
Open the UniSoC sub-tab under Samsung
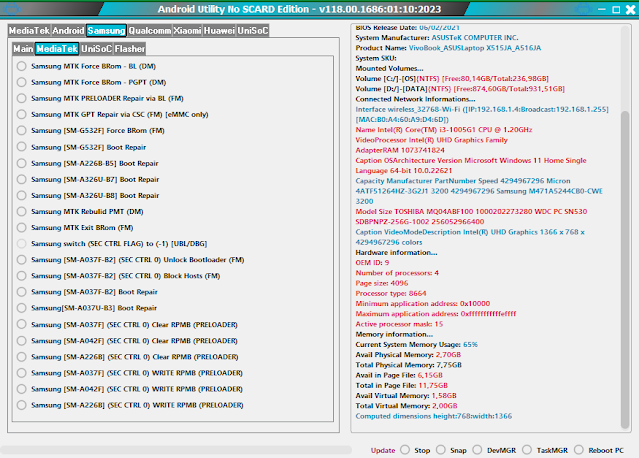tap(97, 49)
